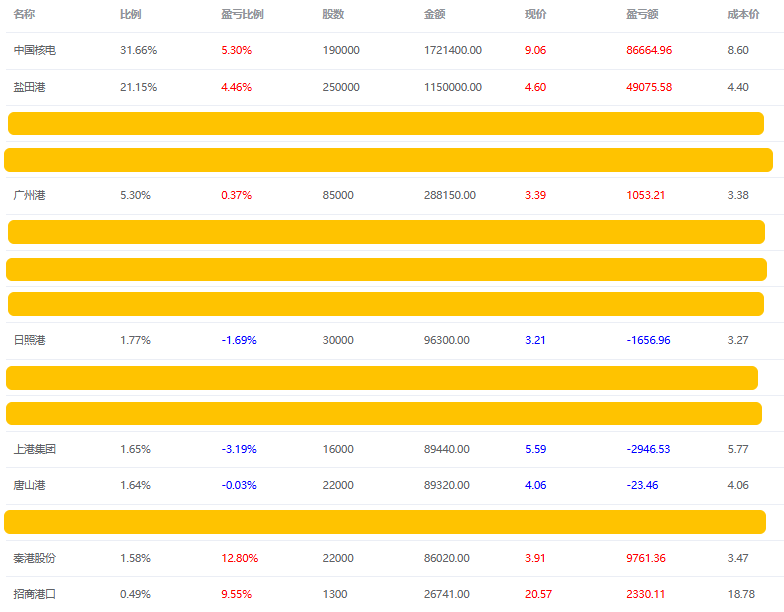Click the -3.19% loss ratio
Viewport: 784px width, 612px height.
(239, 450)
